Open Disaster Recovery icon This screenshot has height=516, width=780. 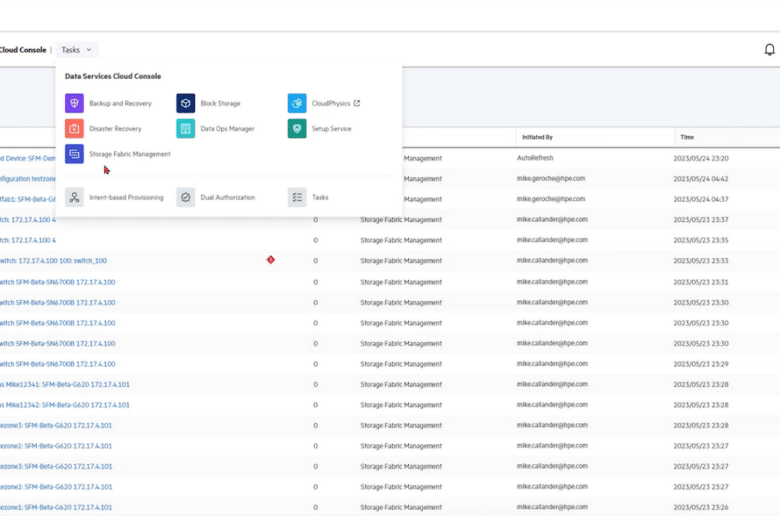(74, 128)
